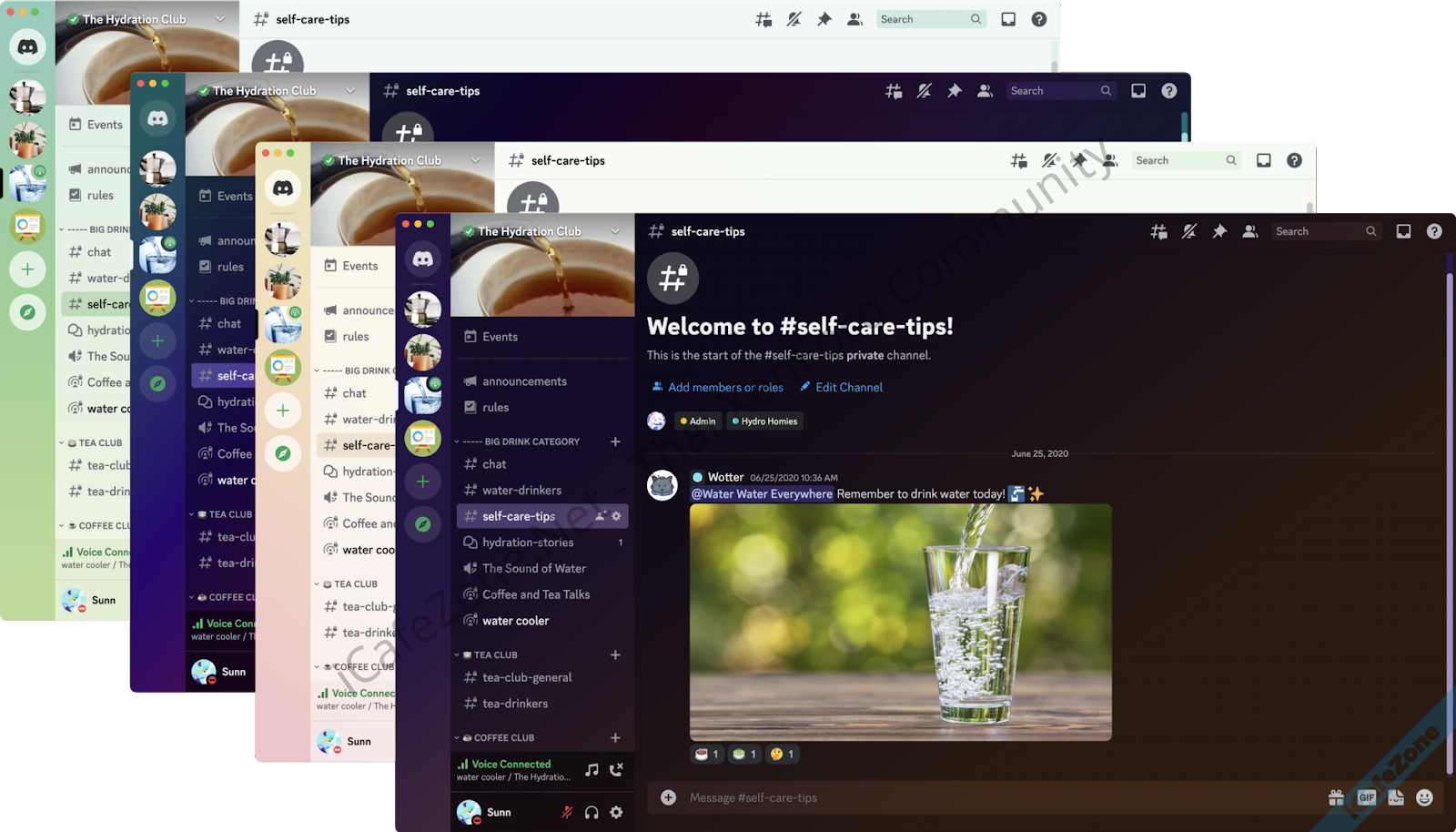
Task: Switch to the tea-club-general channel
Action: coord(527,677)
